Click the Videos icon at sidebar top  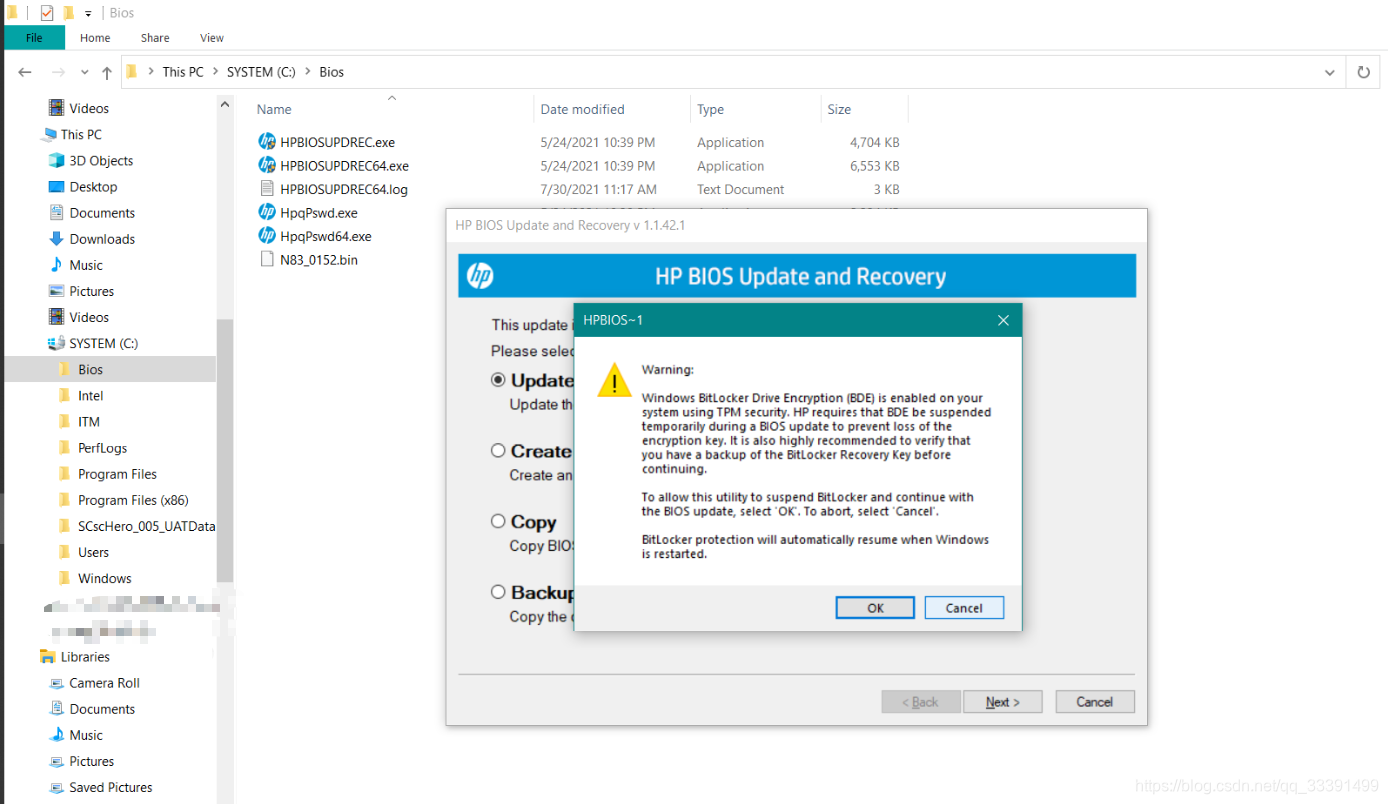(57, 108)
